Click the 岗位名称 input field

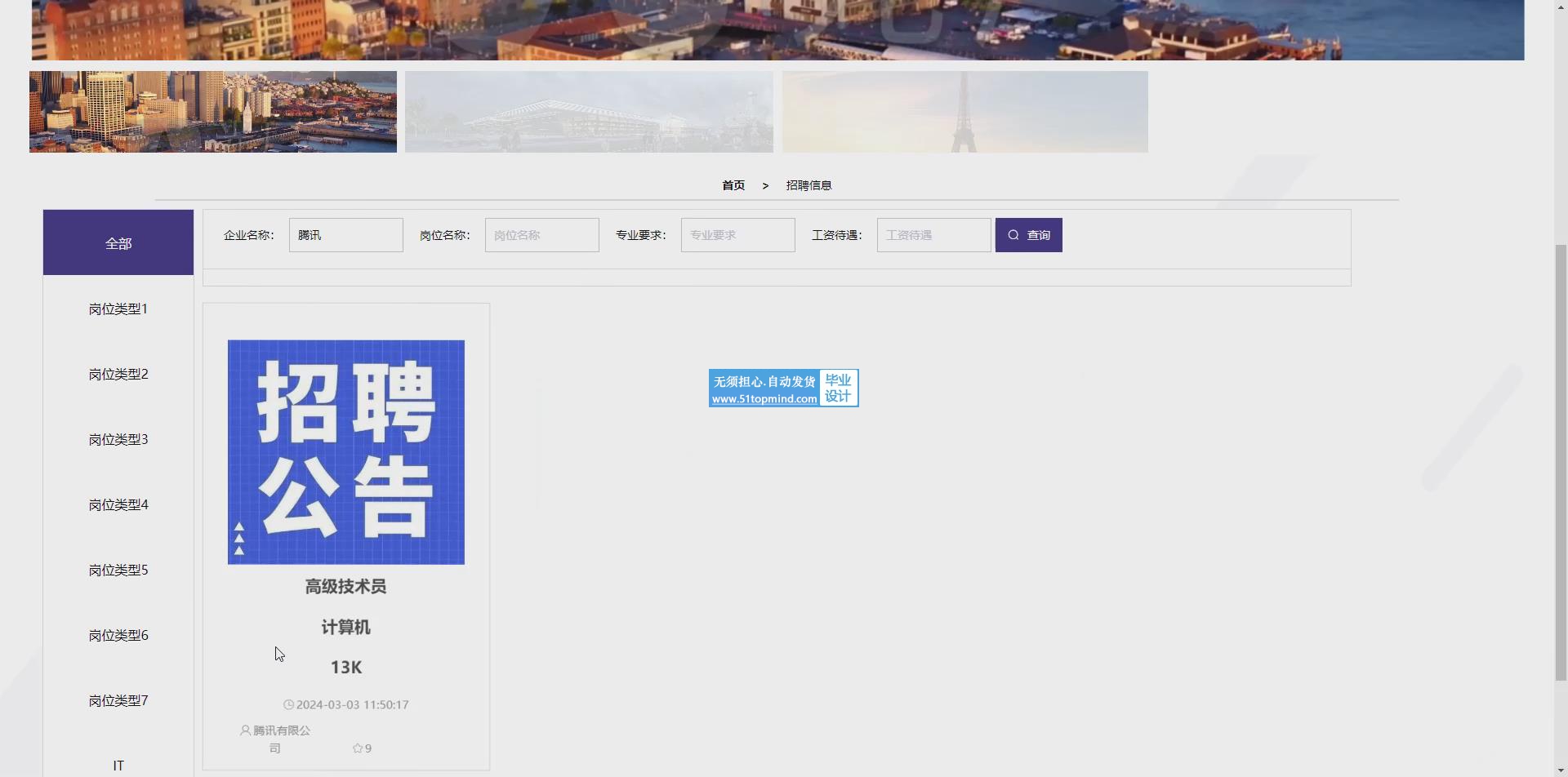pyautogui.click(x=542, y=235)
